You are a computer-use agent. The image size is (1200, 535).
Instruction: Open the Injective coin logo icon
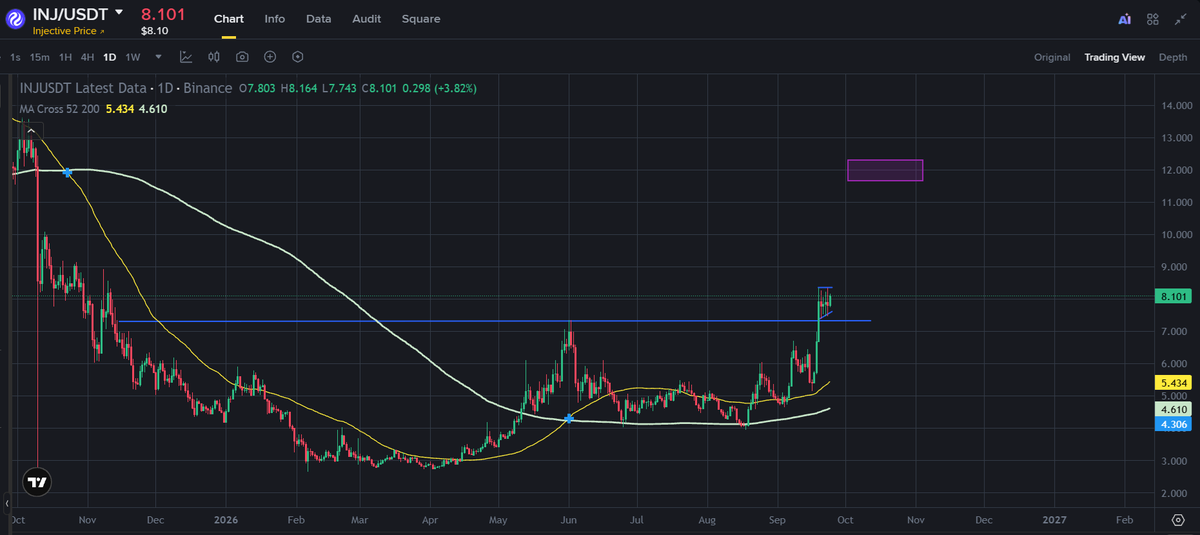click(x=15, y=19)
